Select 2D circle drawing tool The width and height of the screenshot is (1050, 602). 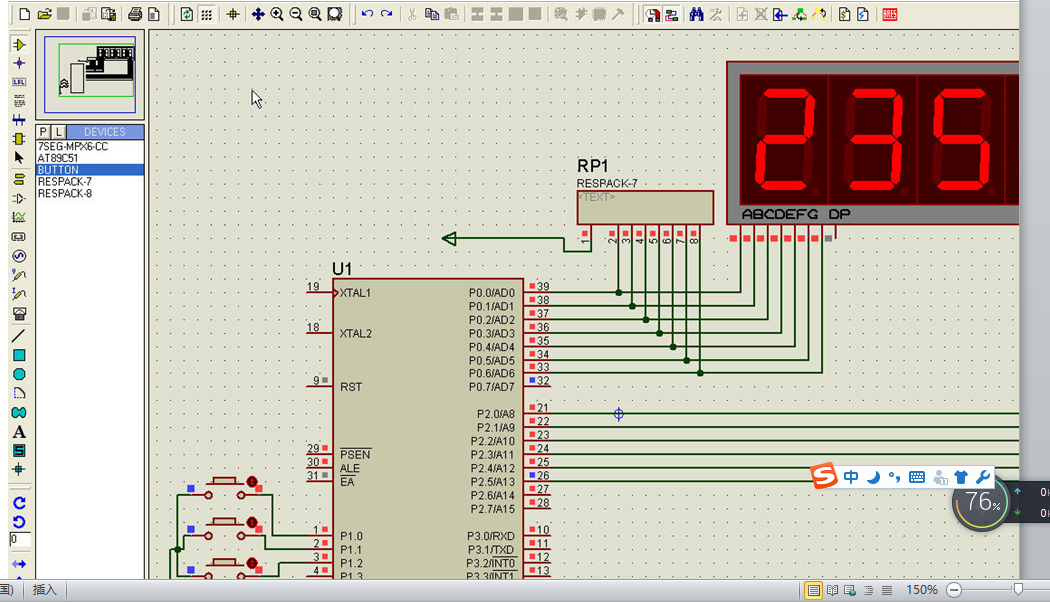19,374
